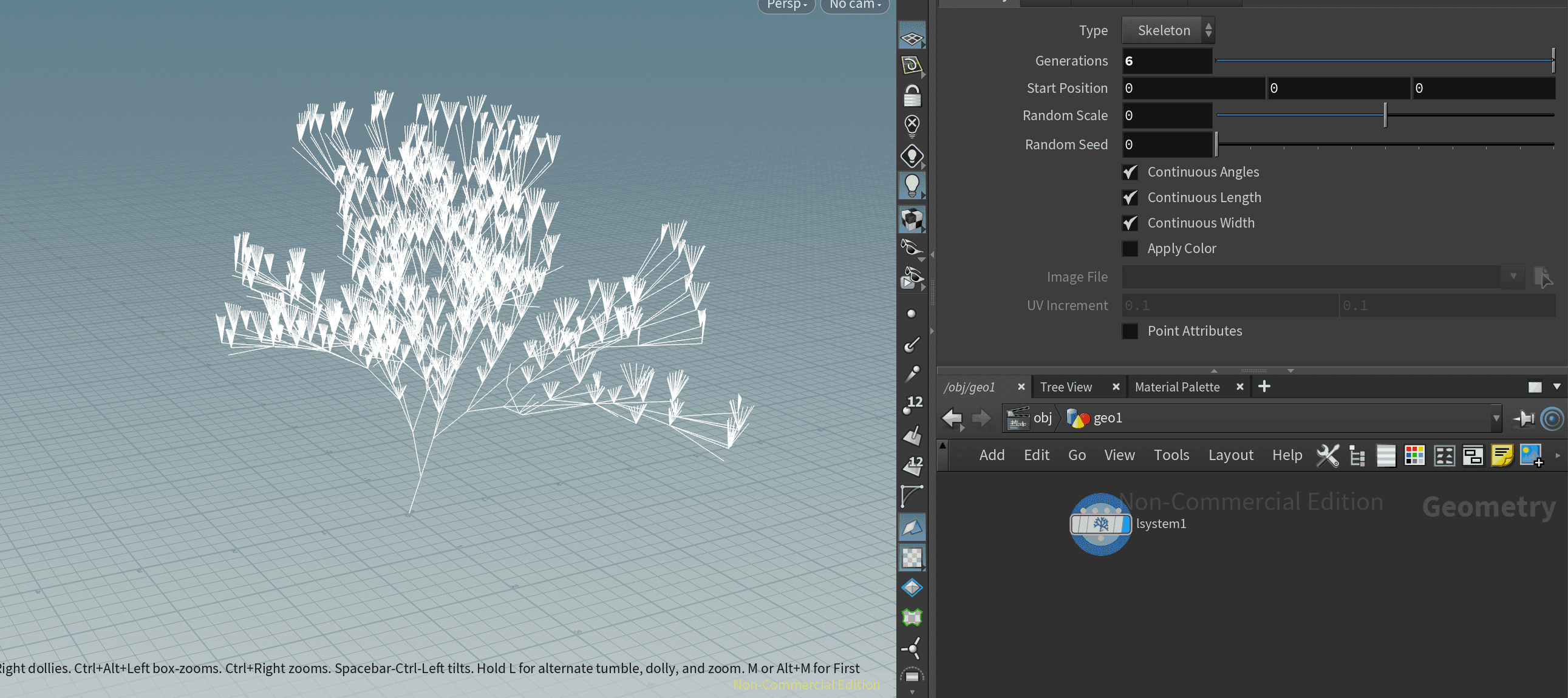
Task: Toggle the pin icon on the path bar
Action: (x=1524, y=418)
